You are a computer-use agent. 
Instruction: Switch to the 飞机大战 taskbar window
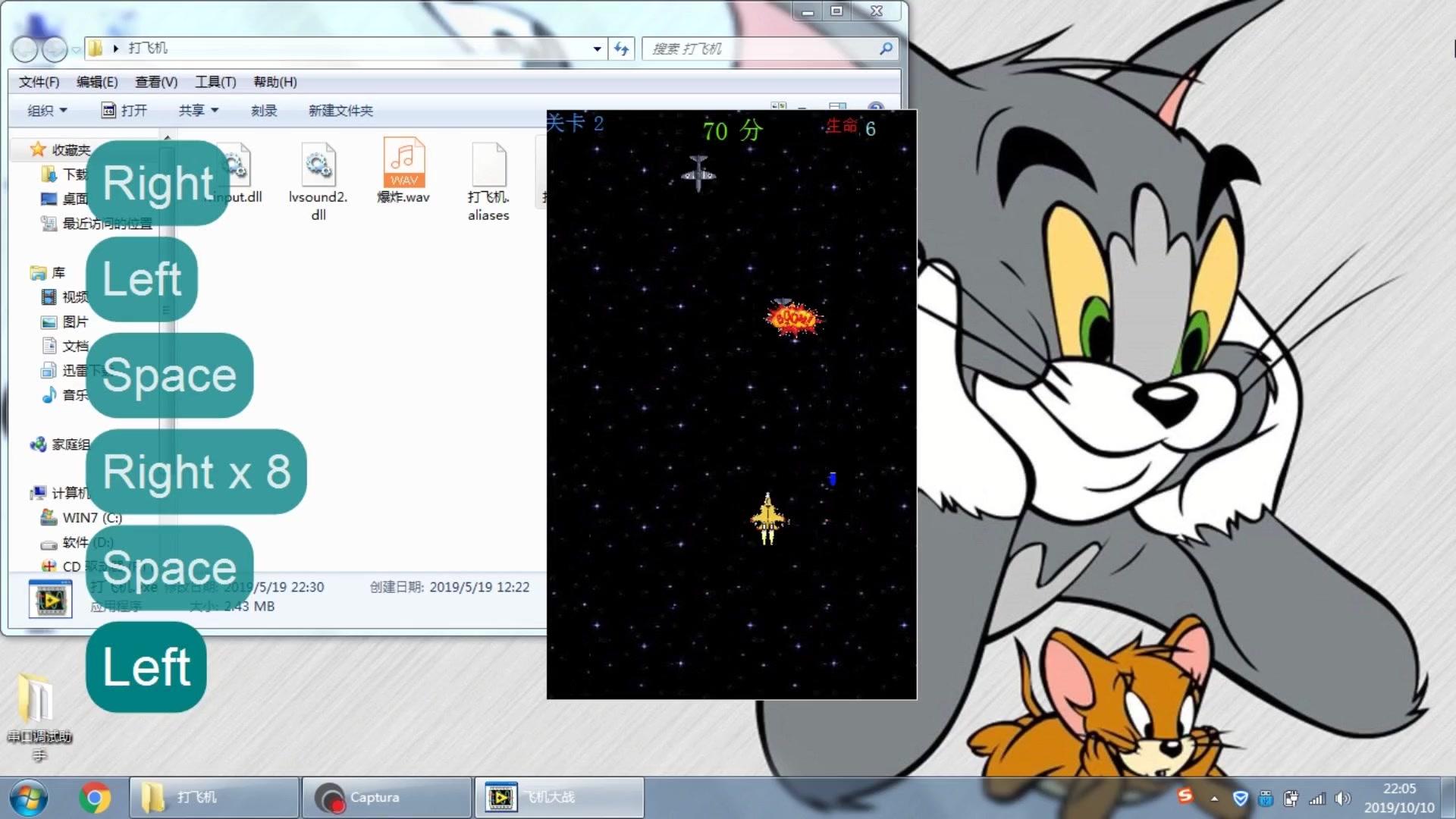(x=559, y=797)
